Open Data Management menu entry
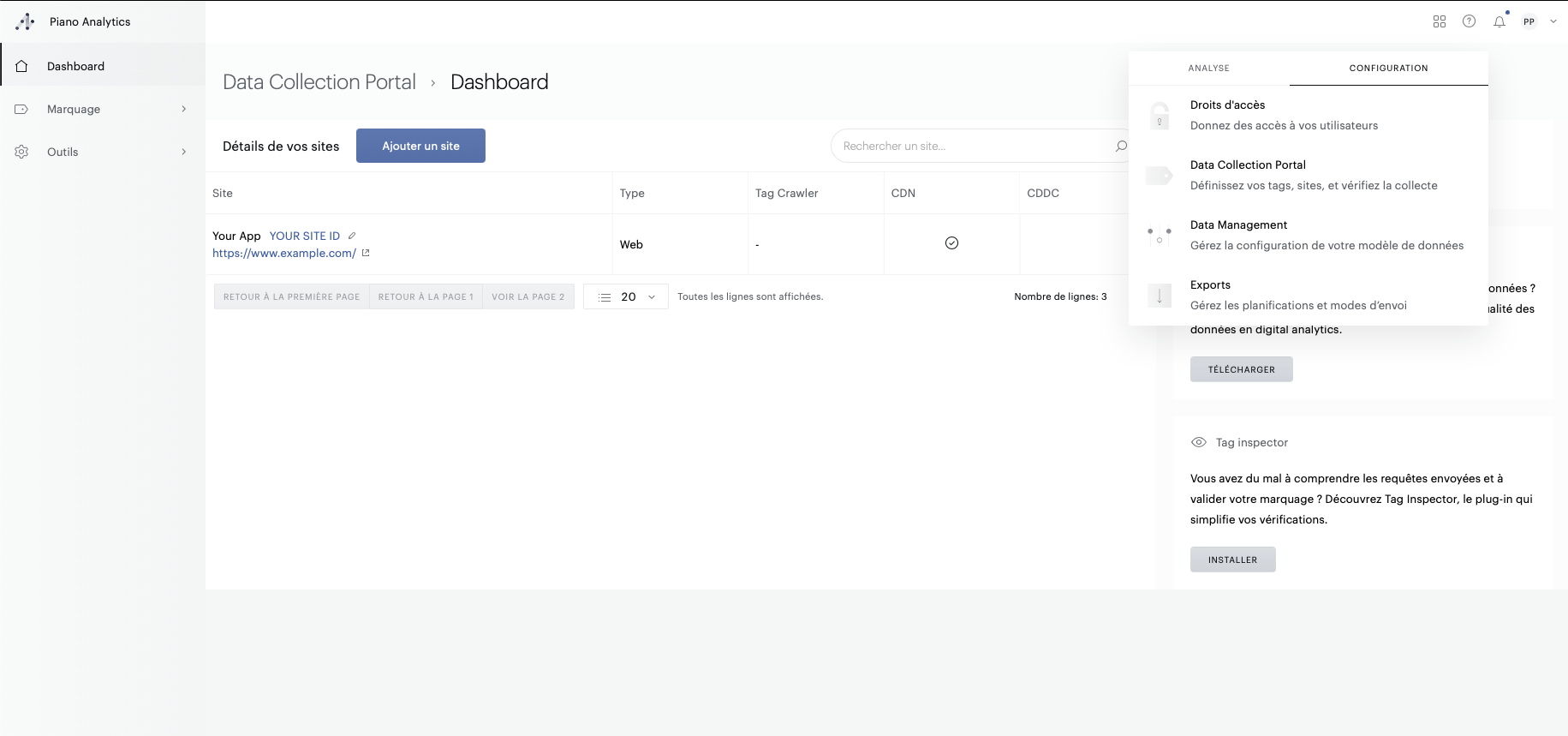This screenshot has width=1568, height=736. 1309,236
